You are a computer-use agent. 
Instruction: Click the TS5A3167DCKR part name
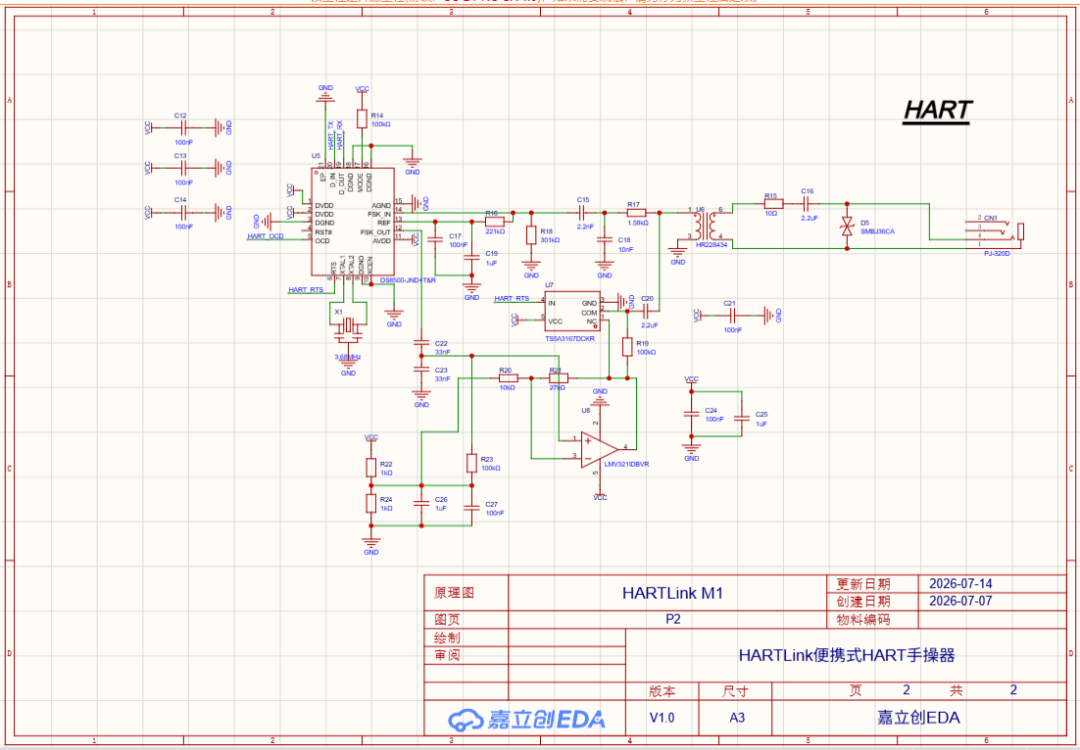[570, 339]
